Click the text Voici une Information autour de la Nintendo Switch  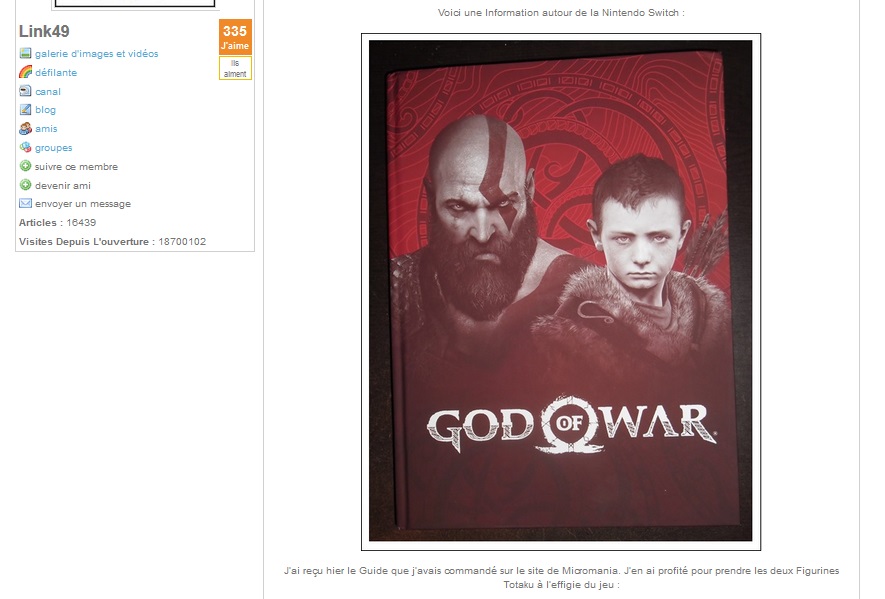coord(561,12)
